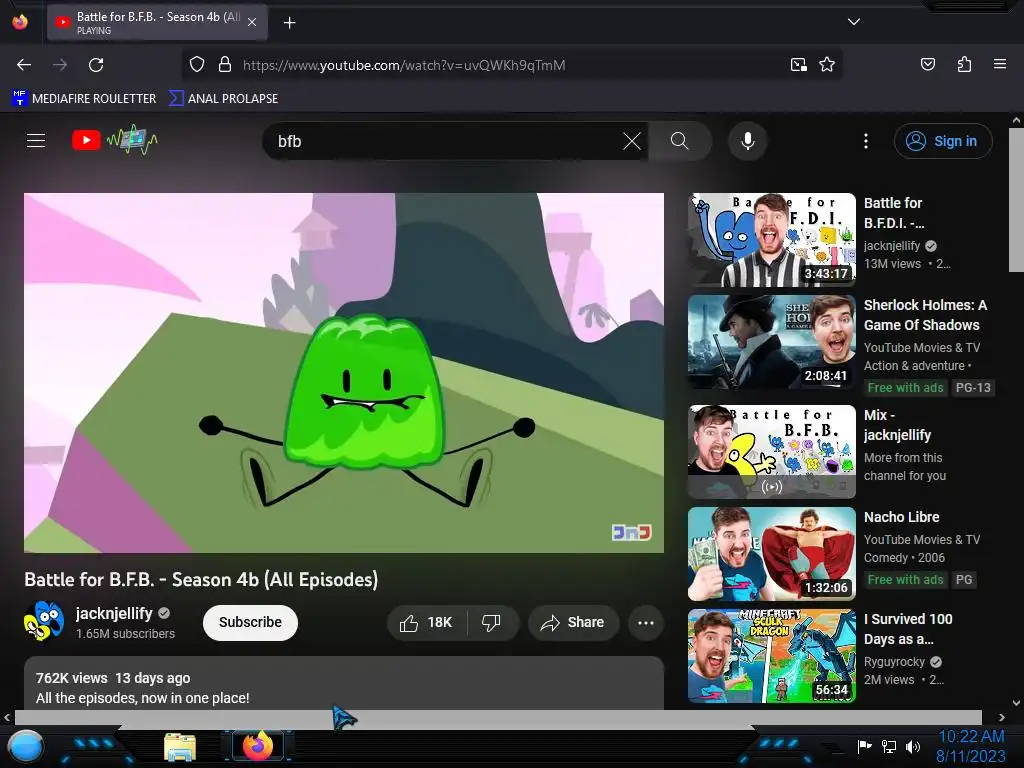Click 'Free with ads' badge under Sherlock Holmes
1024x768 pixels.
905,388
